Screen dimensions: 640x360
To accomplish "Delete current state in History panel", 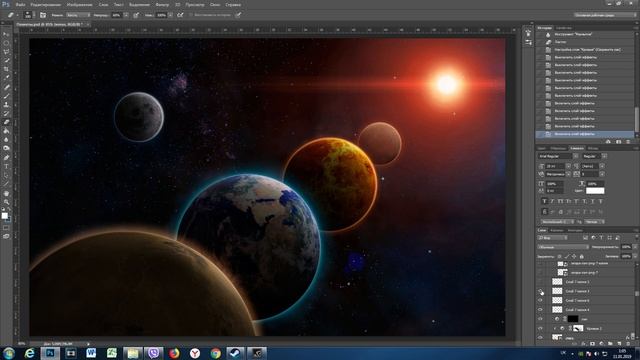I will coord(628,142).
